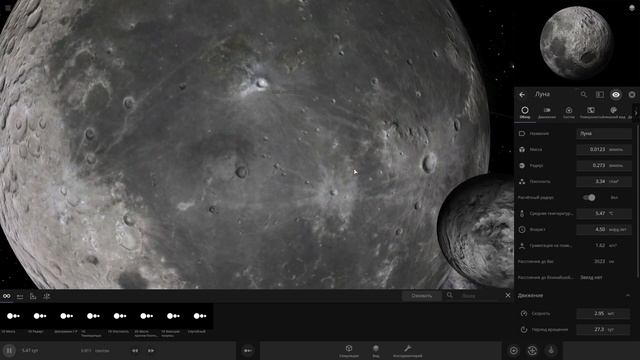This screenshot has height=360, width=640.
Task: Select the Moon preview thumbnail
Action: pos(576,42)
